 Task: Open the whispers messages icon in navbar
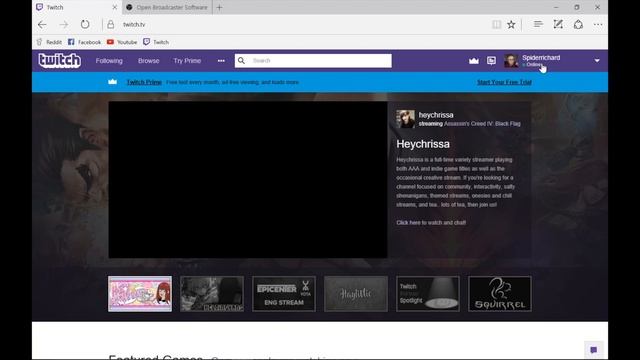[x=491, y=61]
